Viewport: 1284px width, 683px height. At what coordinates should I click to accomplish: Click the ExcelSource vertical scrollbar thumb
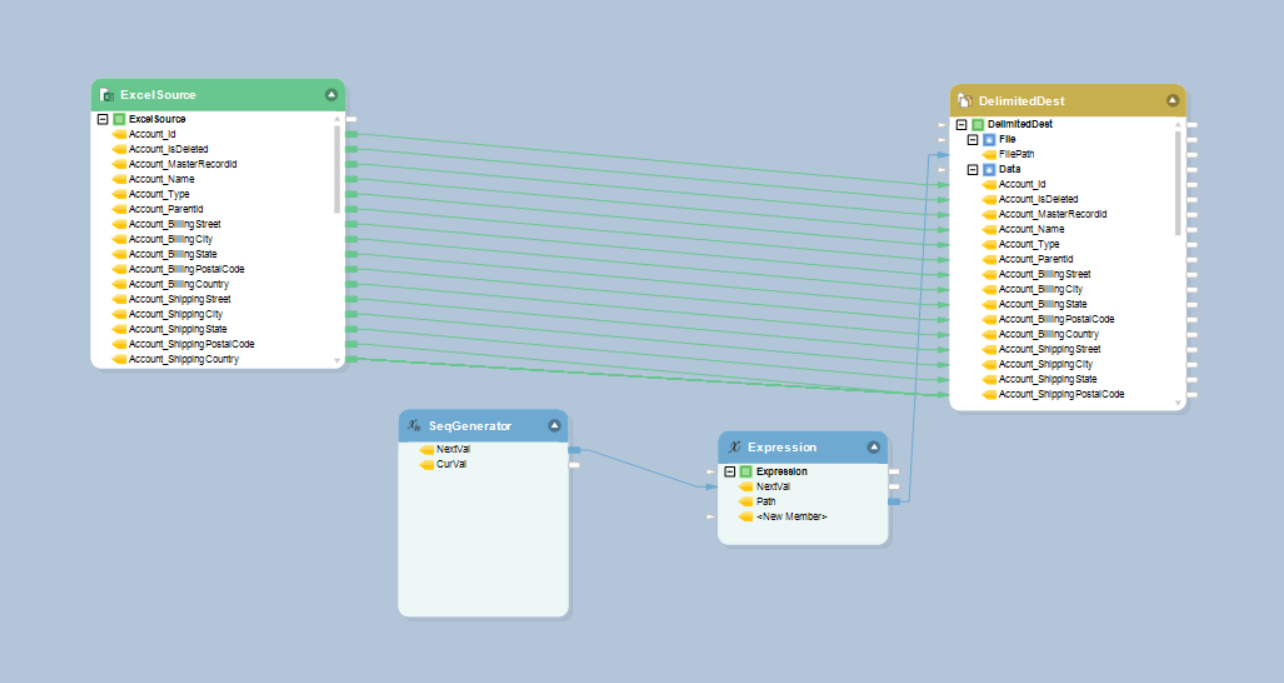point(337,168)
